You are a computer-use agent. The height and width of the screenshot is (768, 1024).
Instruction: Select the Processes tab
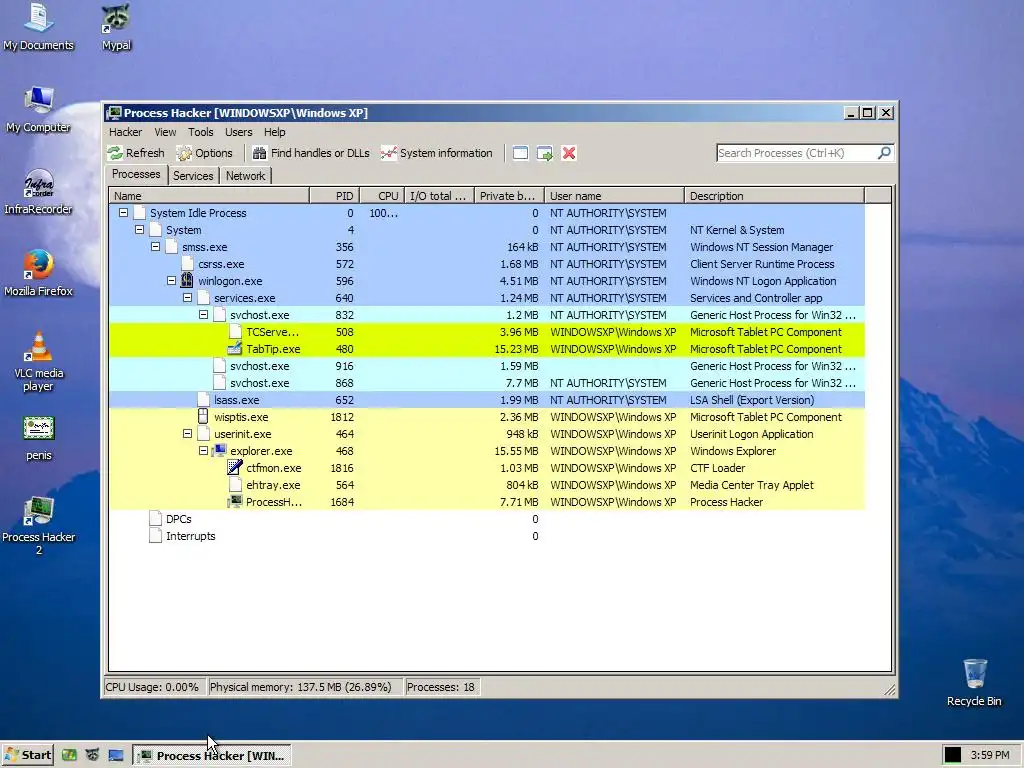[x=136, y=174]
